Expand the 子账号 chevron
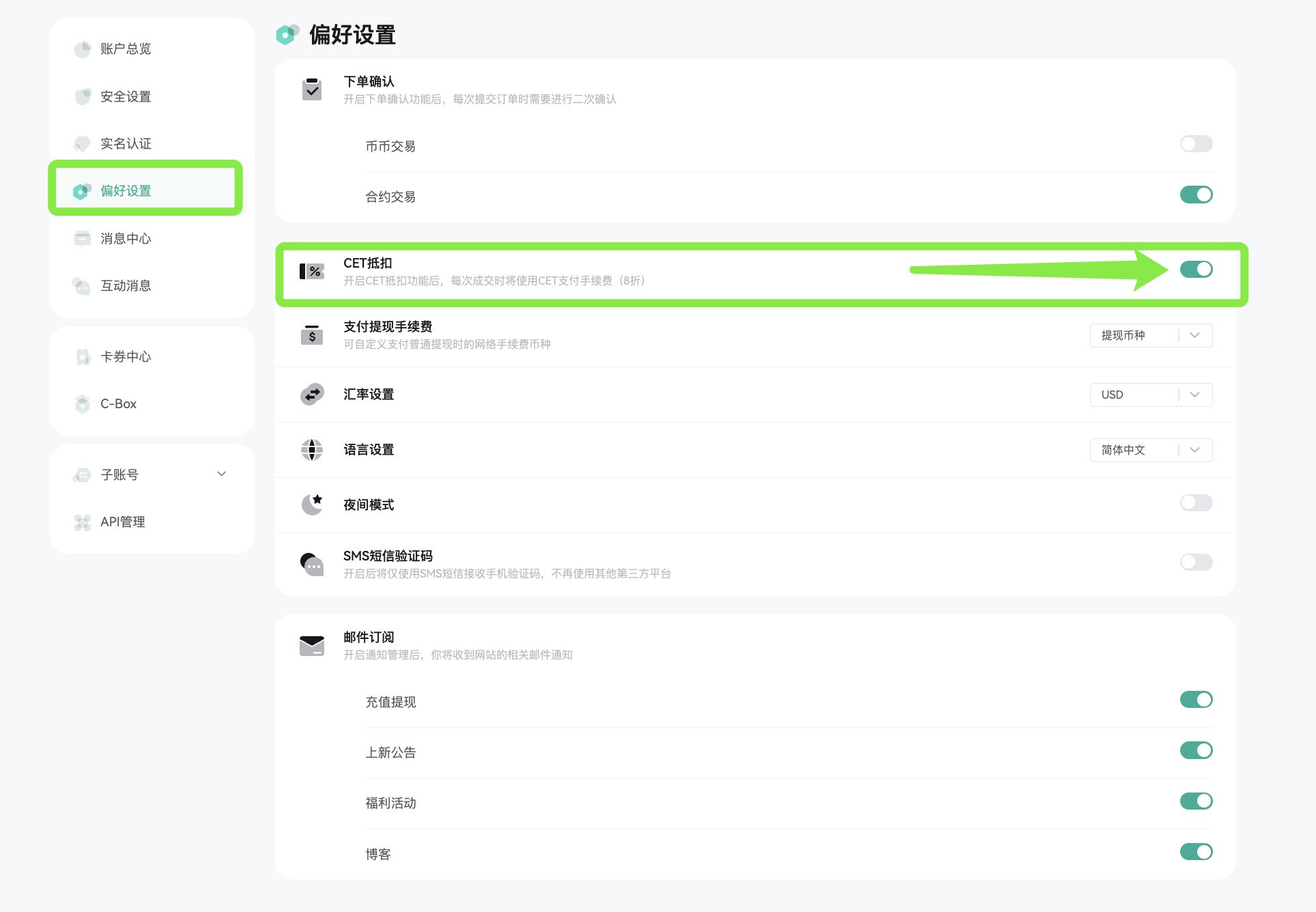The image size is (1316, 912). [222, 474]
